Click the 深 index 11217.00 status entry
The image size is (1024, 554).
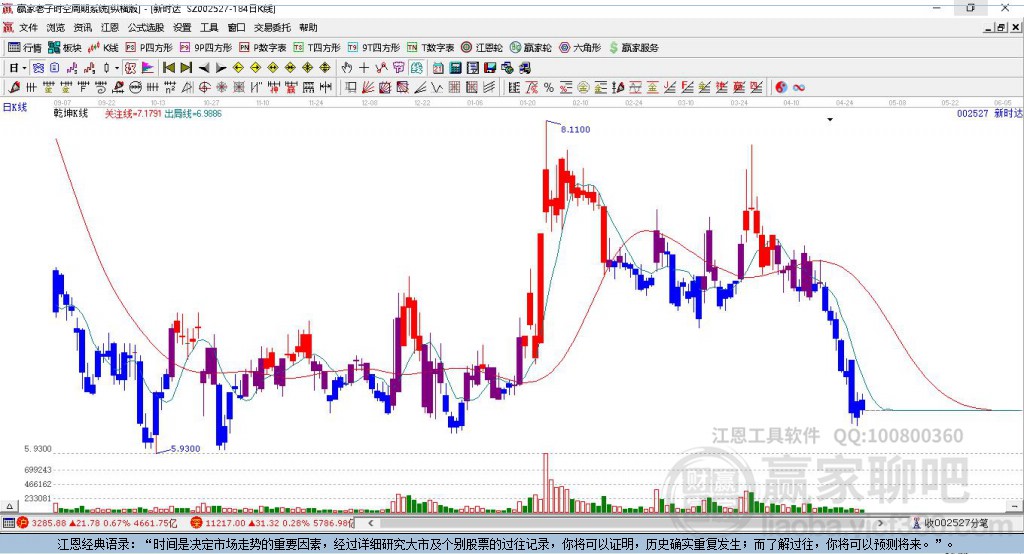271,523
